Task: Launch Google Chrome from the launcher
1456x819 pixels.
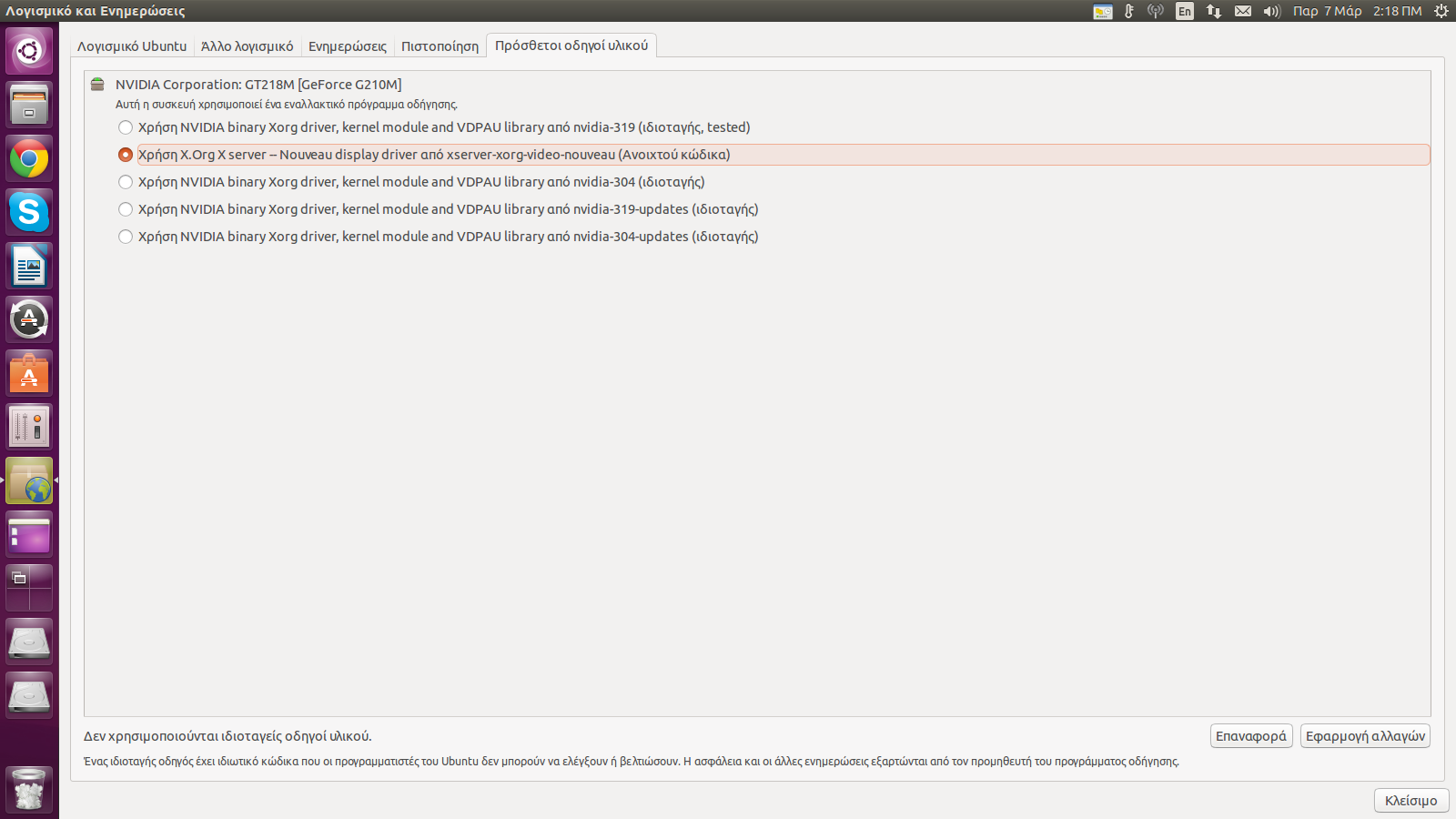Action: (x=29, y=158)
